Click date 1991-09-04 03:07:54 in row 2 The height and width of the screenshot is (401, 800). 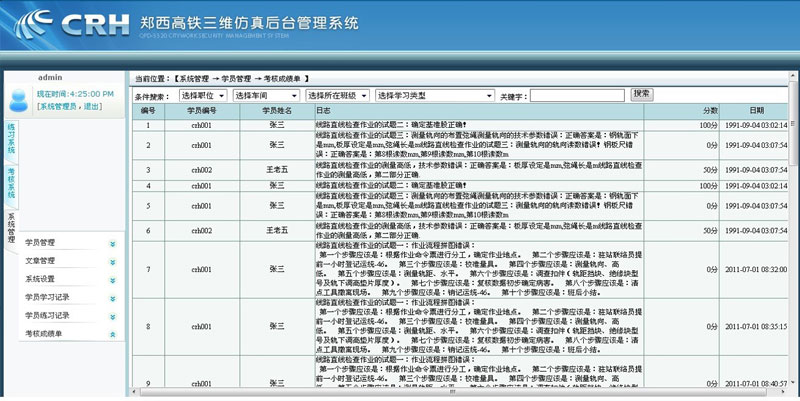(x=756, y=146)
